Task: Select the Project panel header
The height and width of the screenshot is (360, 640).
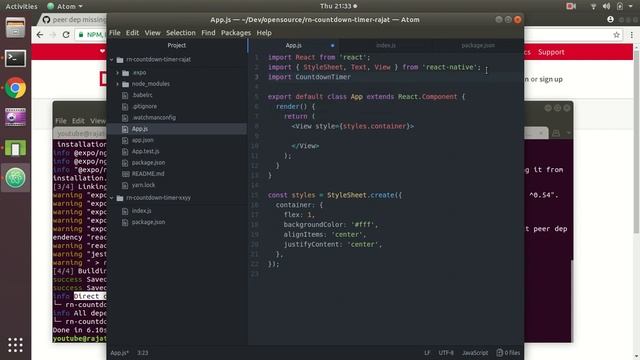Action: (x=176, y=45)
